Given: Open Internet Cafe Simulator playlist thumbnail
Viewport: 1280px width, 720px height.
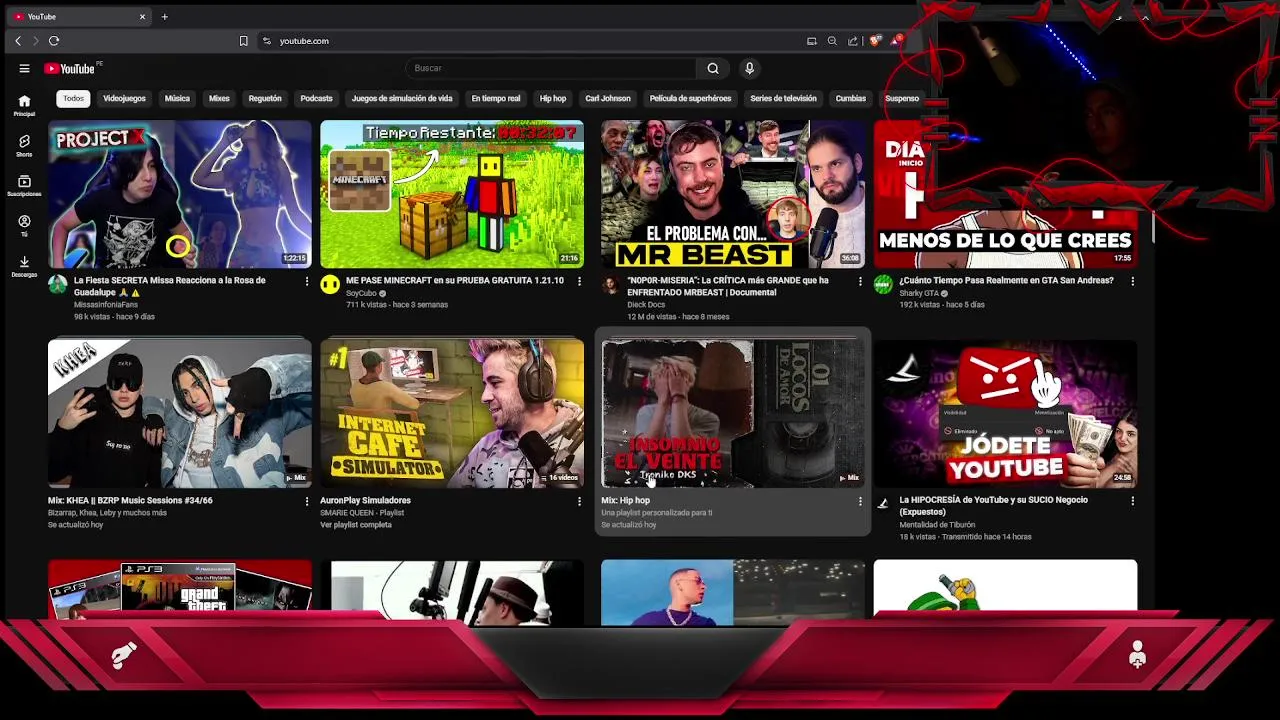Looking at the screenshot, I should click(452, 413).
